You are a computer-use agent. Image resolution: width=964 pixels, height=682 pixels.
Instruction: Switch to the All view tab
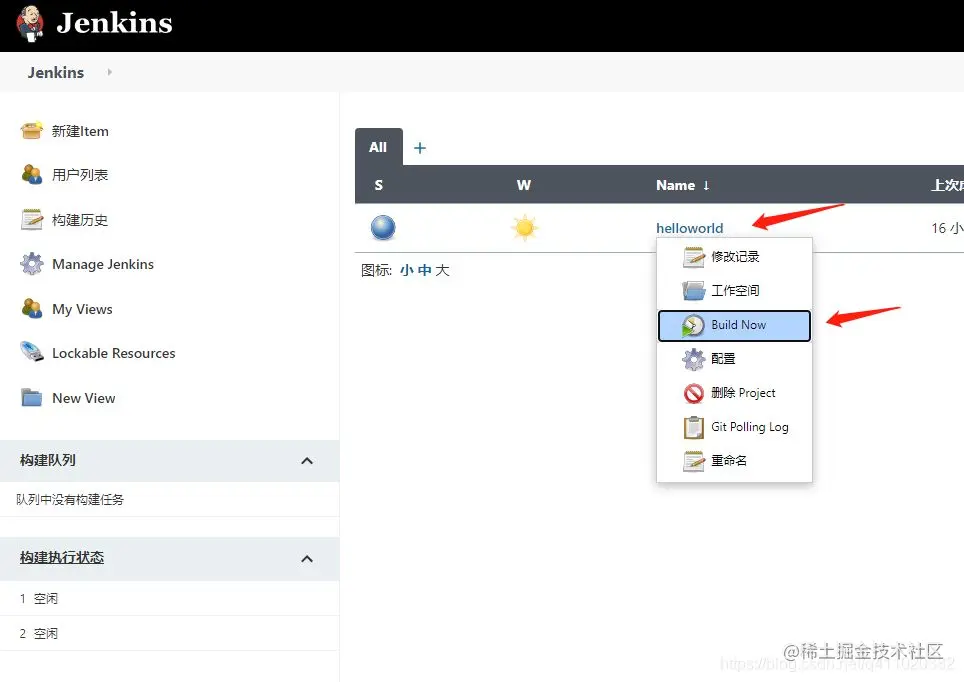[x=378, y=147]
